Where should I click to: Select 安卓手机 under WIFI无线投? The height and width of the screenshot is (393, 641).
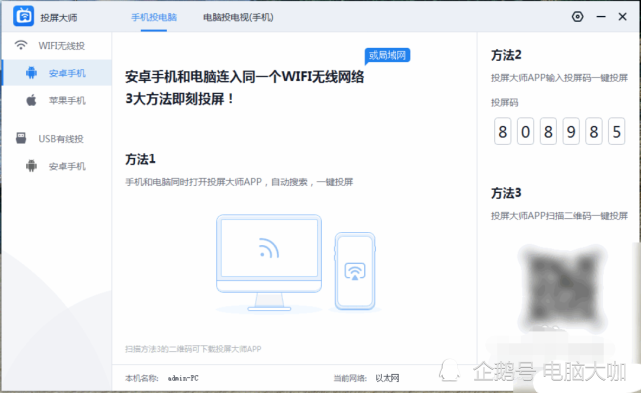pyautogui.click(x=67, y=73)
